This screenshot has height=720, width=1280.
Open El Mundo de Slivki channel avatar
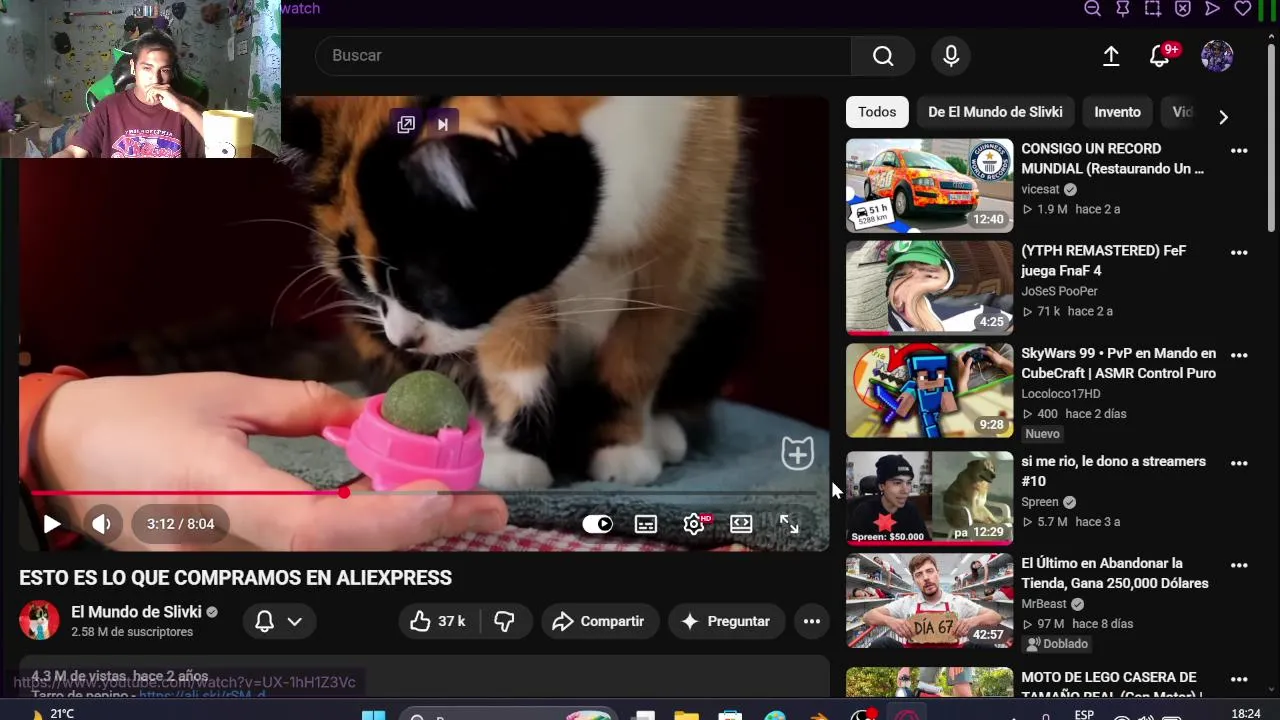(x=39, y=621)
